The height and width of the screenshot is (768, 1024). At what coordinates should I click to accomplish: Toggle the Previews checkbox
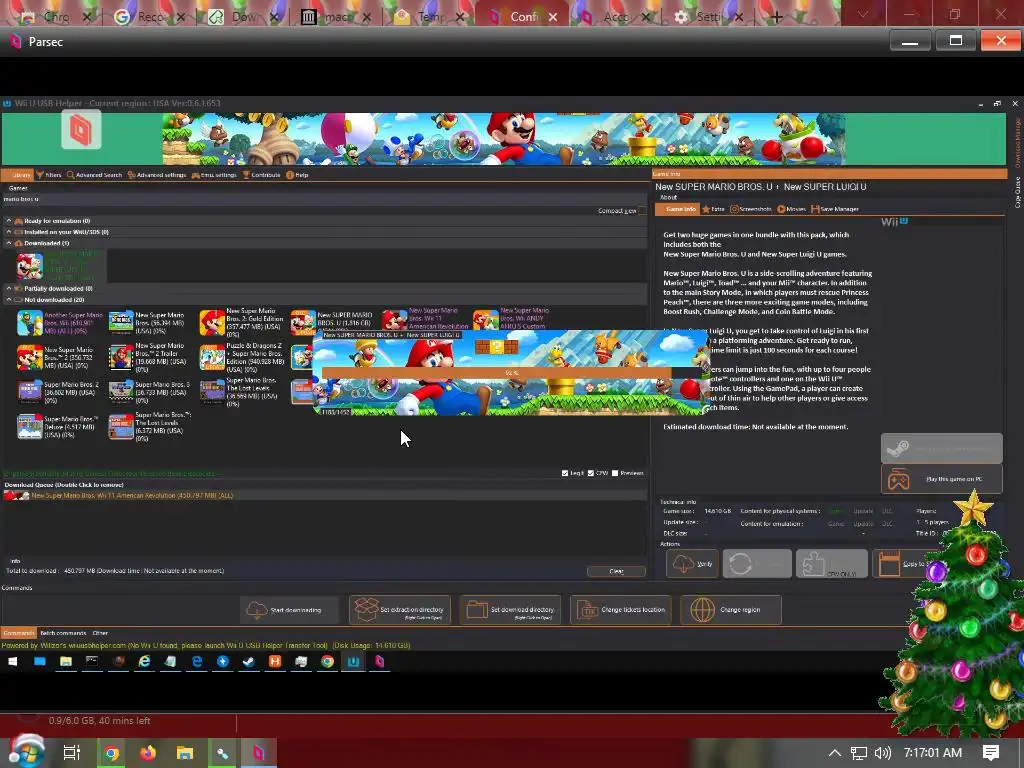coord(615,473)
